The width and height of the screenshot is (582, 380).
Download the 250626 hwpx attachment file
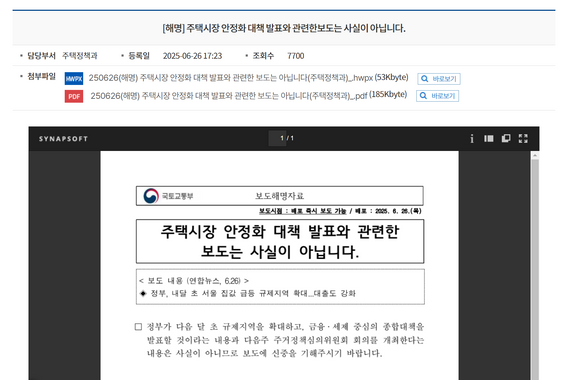[x=230, y=78]
